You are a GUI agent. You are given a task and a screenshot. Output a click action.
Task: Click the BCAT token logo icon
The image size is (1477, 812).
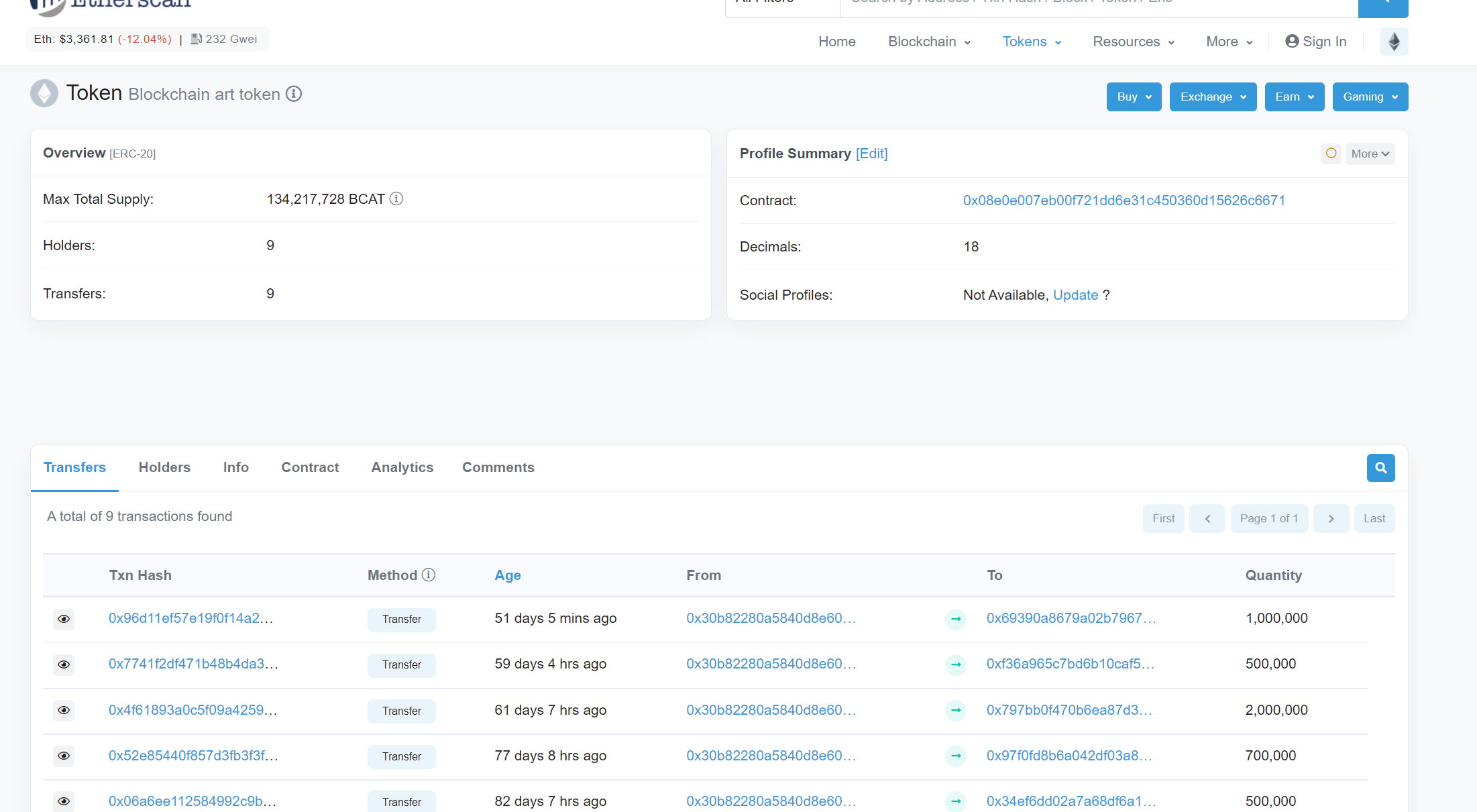(x=44, y=93)
